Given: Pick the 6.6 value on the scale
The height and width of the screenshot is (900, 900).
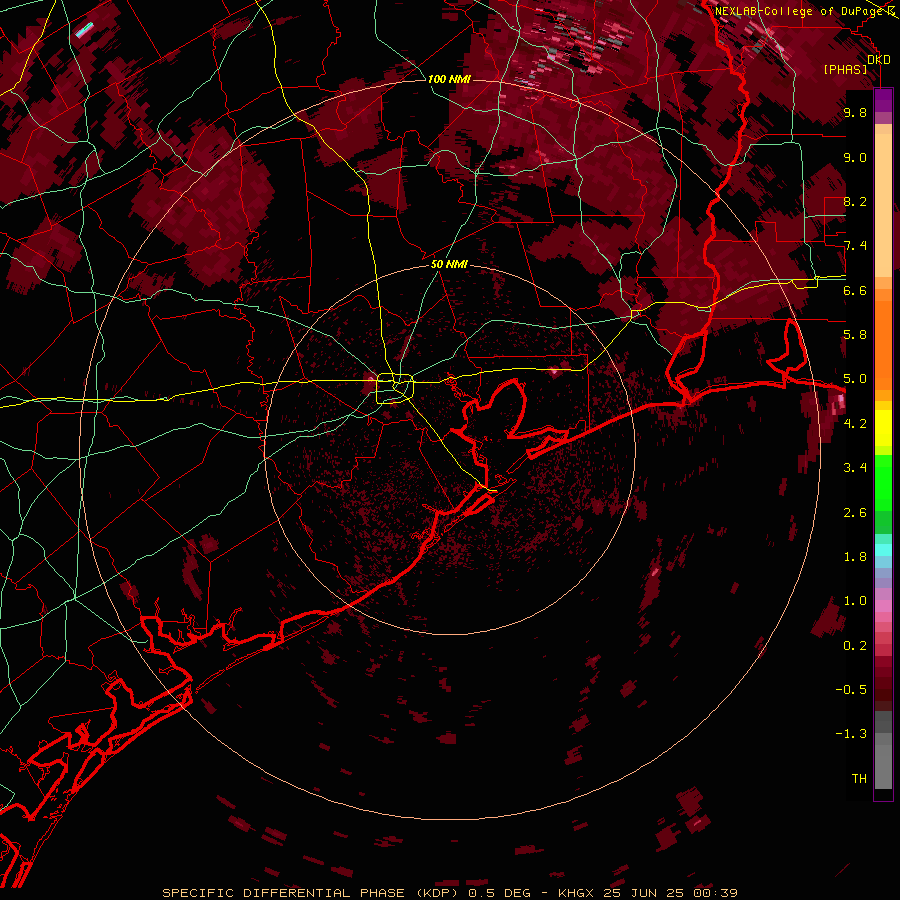Looking at the screenshot, I should point(855,290).
